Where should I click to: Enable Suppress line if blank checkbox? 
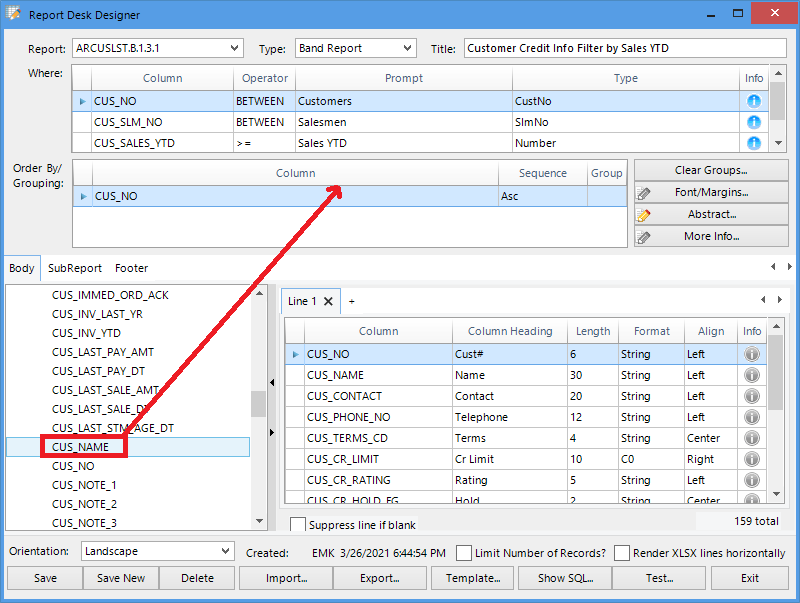[x=298, y=525]
